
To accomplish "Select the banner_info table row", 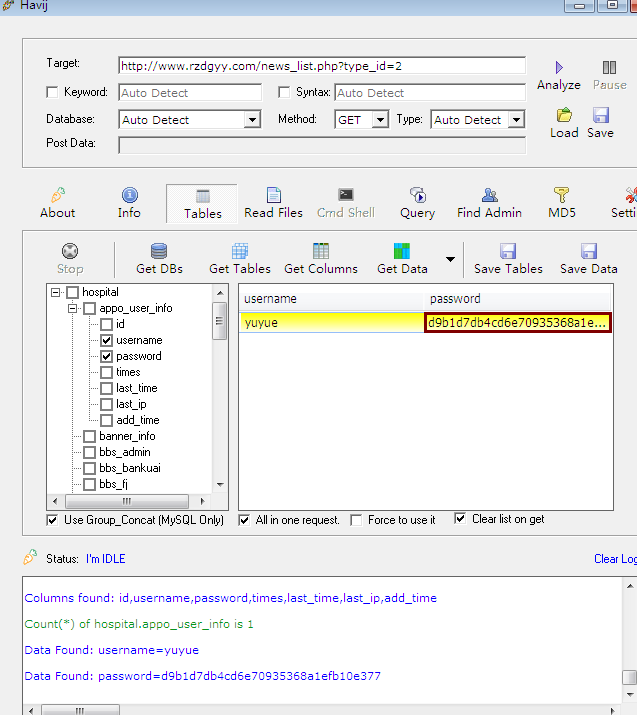I will click(x=127, y=436).
